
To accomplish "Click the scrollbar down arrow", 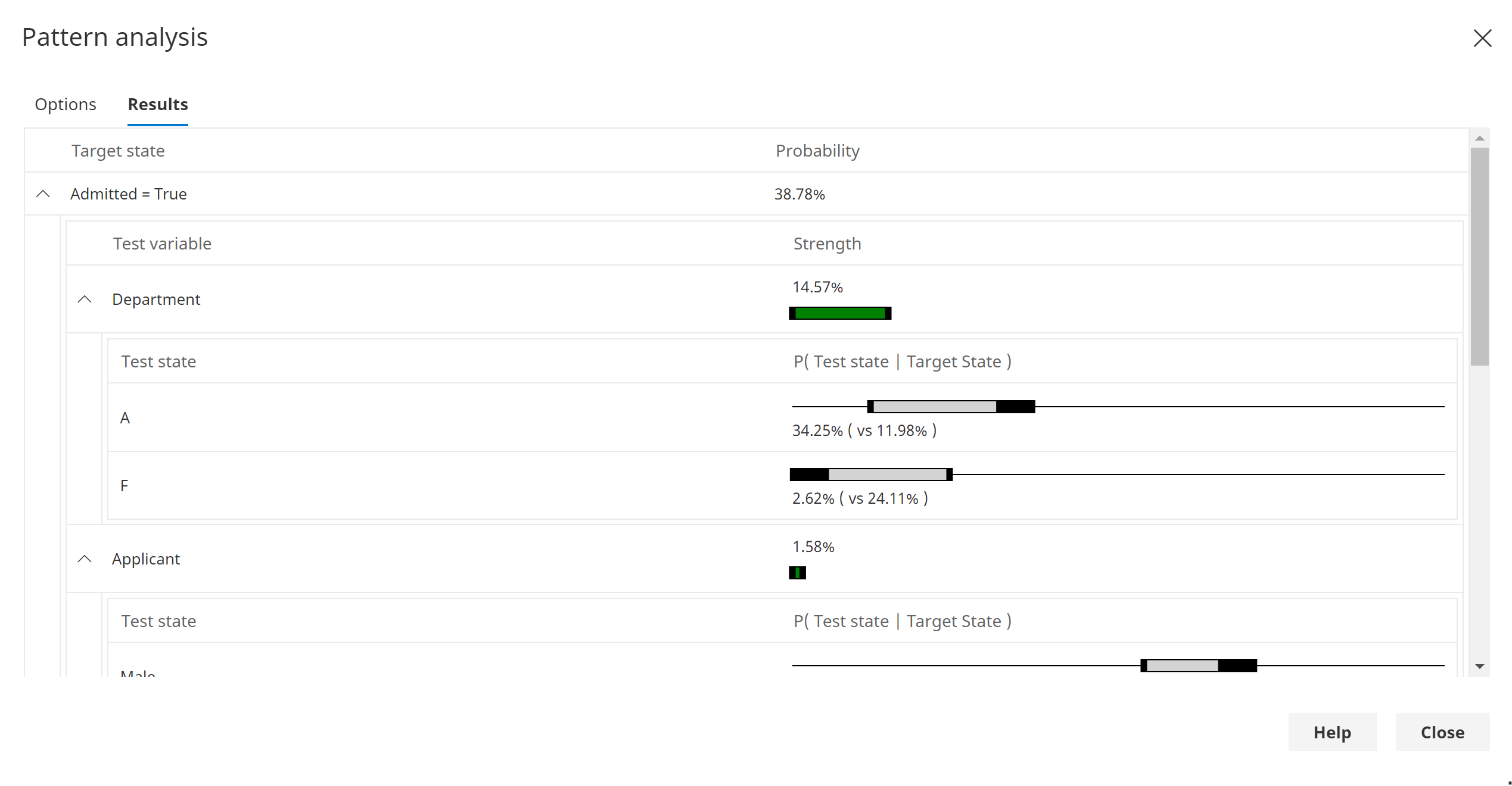I will [x=1479, y=666].
